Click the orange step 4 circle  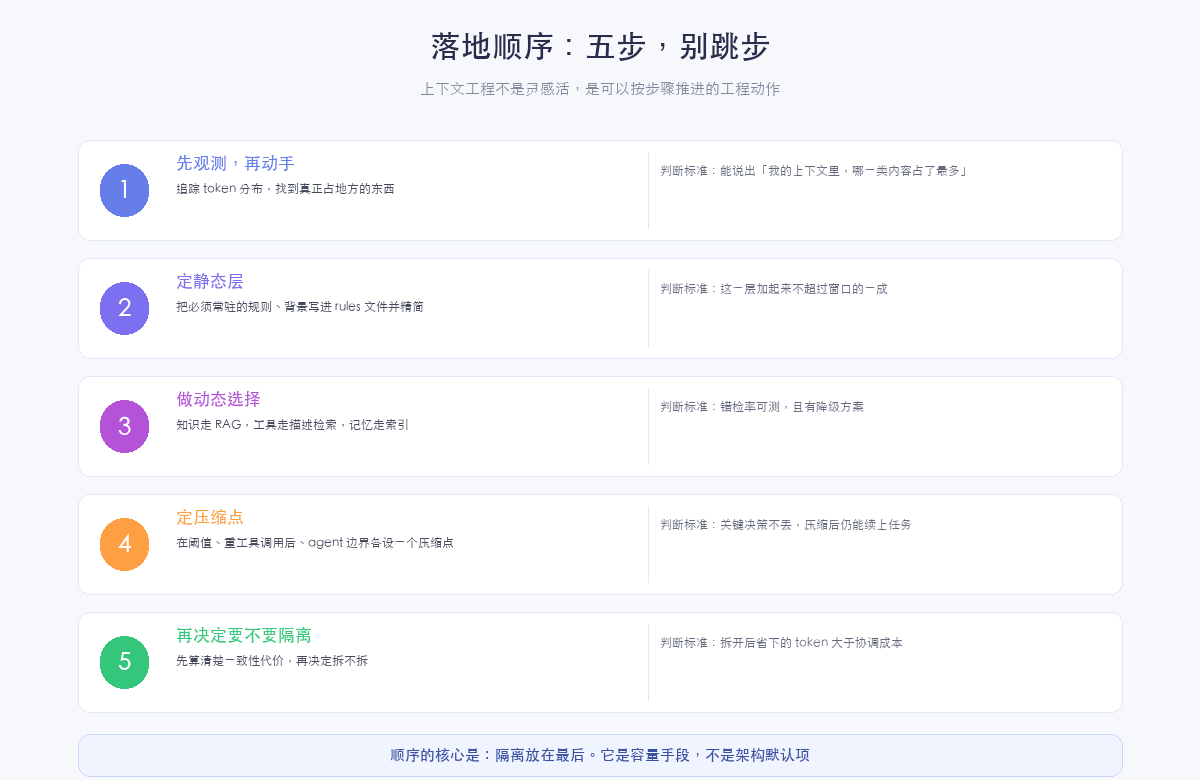(124, 544)
